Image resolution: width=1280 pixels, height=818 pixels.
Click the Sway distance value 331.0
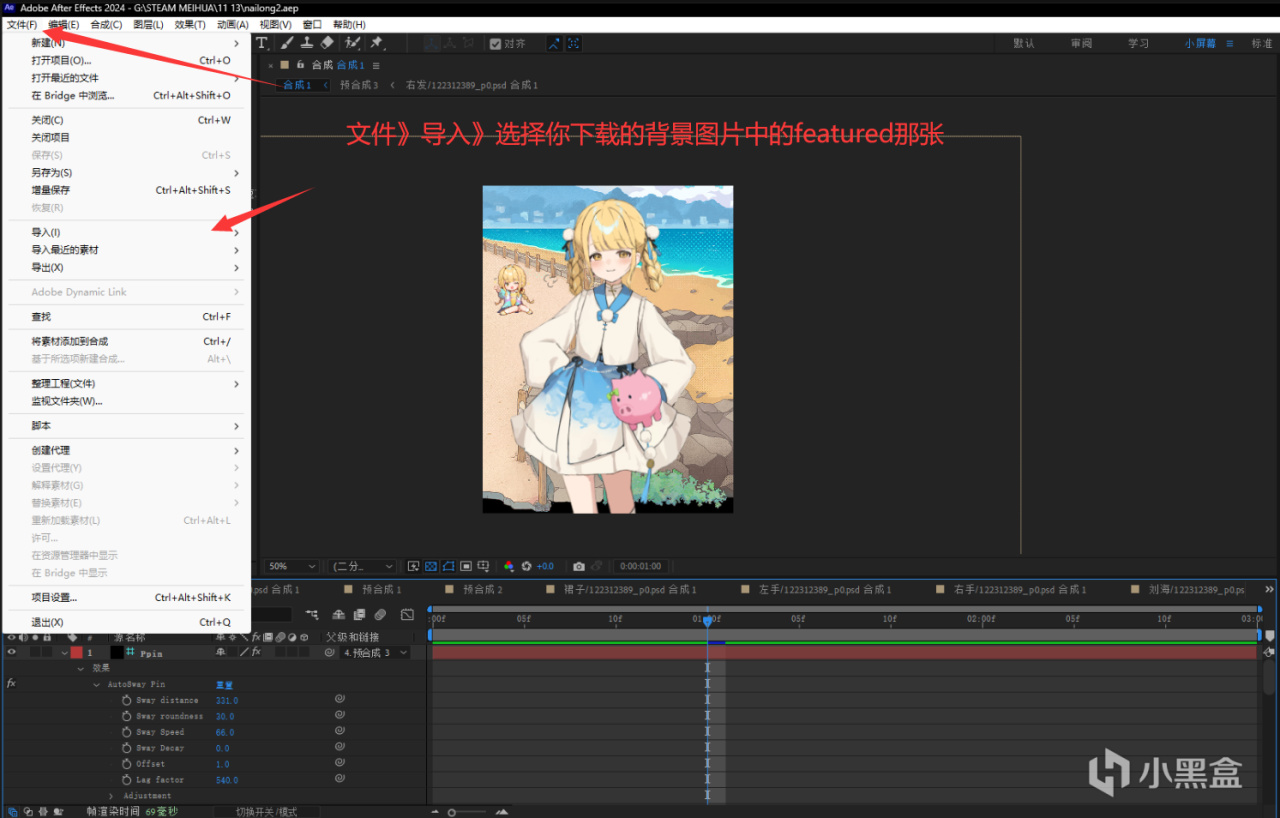pos(227,700)
